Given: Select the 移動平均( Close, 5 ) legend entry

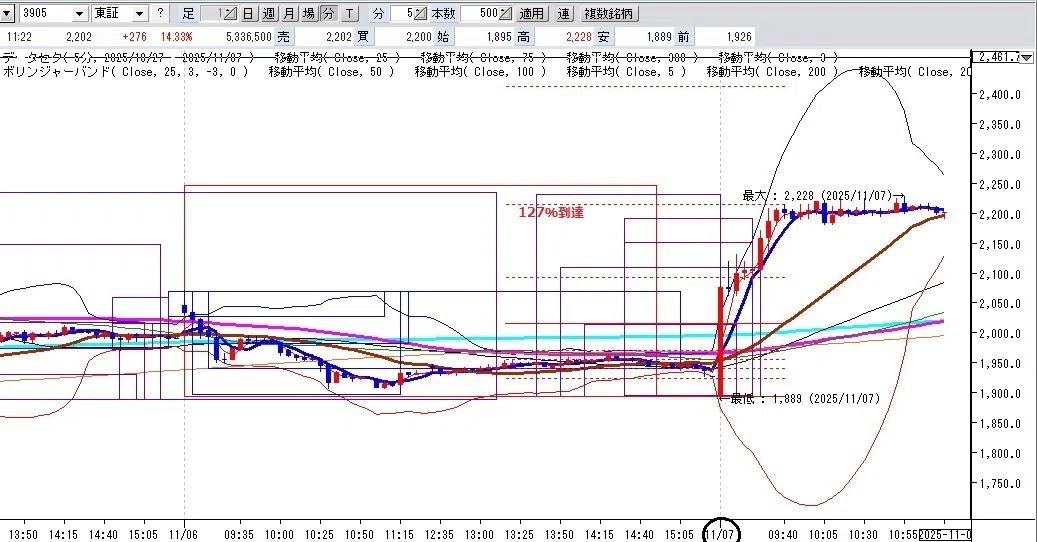Looking at the screenshot, I should 626,72.
